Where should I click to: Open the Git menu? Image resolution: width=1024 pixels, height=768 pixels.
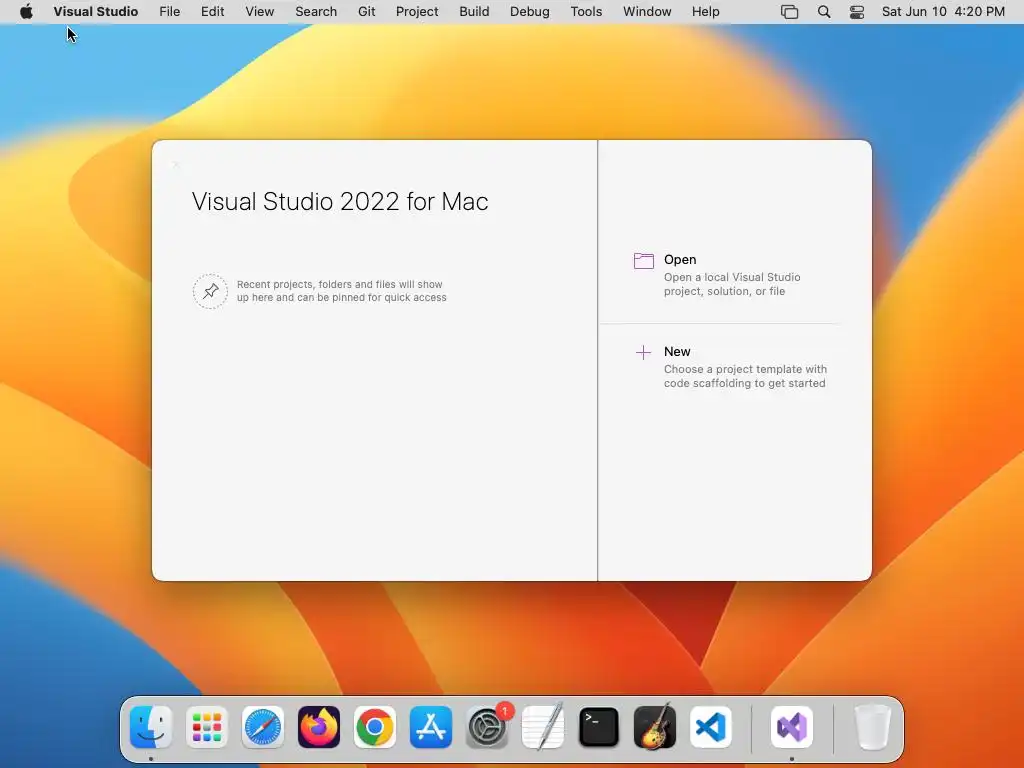coord(366,12)
